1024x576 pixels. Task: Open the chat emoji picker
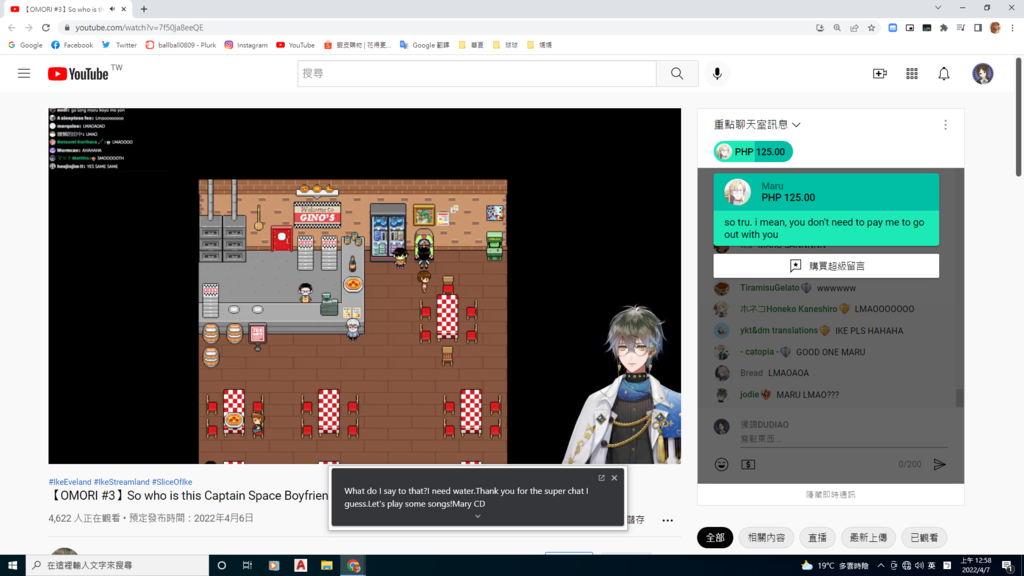pyautogui.click(x=721, y=464)
